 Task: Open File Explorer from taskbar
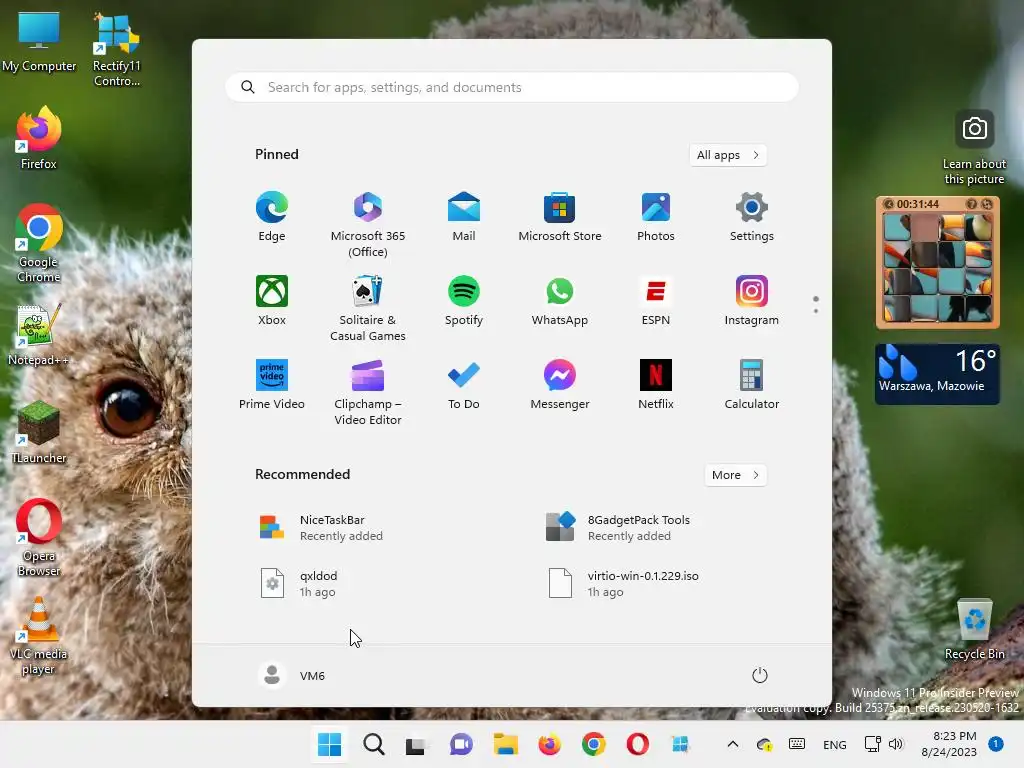tap(505, 744)
